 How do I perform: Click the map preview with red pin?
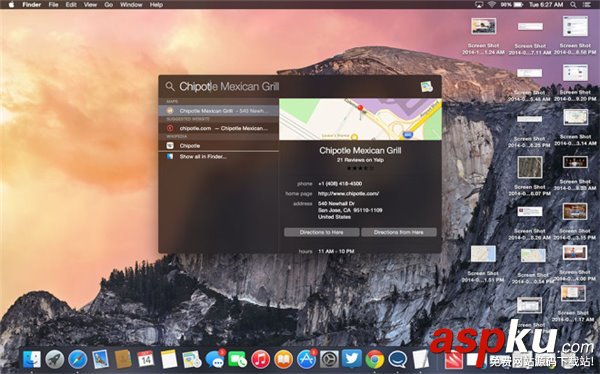(360, 119)
